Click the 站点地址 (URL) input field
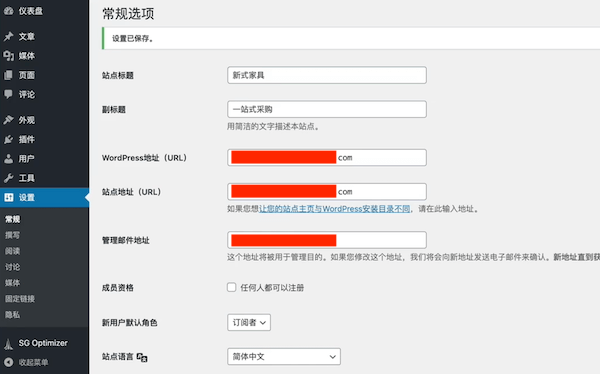Image resolution: width=600 pixels, height=374 pixels. pyautogui.click(x=327, y=191)
